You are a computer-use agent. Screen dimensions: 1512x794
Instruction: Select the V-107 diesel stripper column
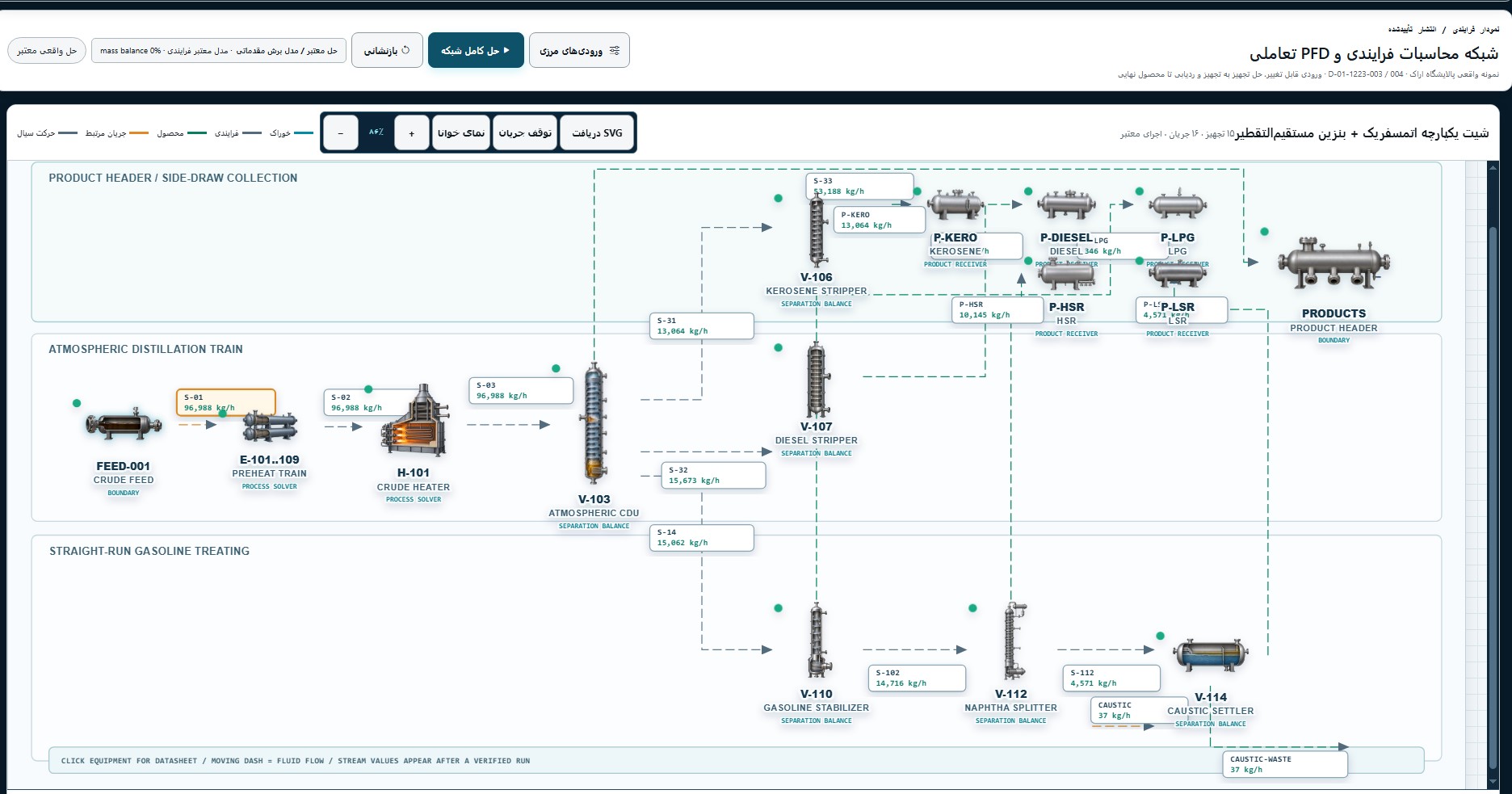coord(817,380)
